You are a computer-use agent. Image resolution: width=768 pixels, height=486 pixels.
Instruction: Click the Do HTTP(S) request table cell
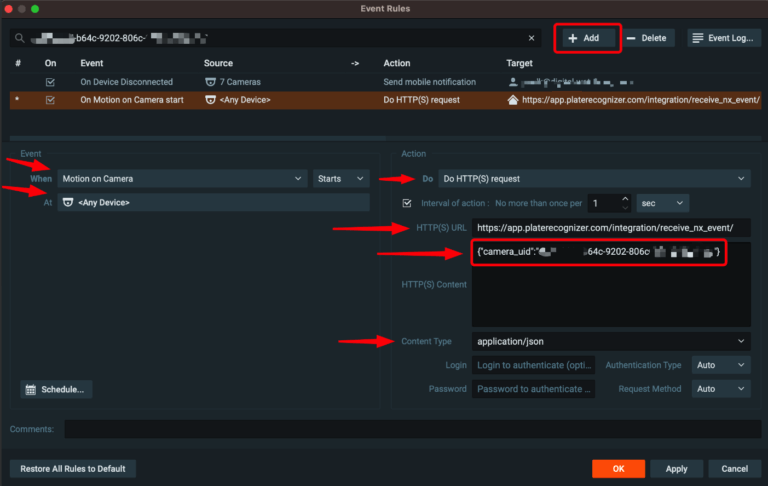click(x=421, y=100)
